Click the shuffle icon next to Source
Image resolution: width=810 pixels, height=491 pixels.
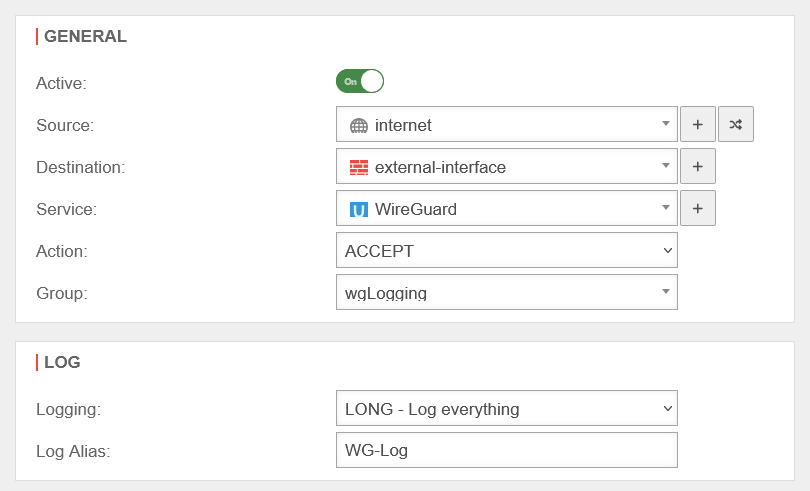tap(736, 125)
